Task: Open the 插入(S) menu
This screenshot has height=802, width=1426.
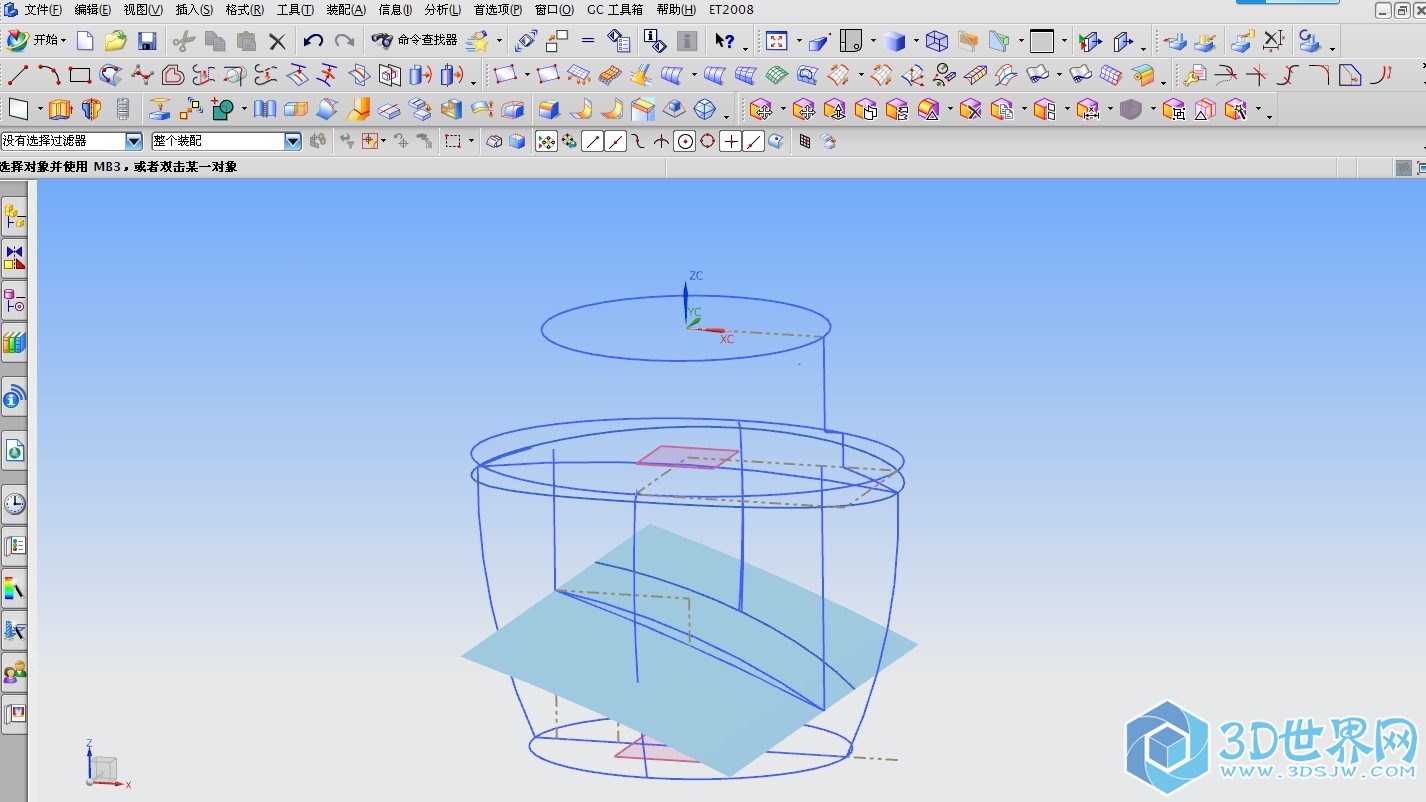Action: (x=194, y=10)
